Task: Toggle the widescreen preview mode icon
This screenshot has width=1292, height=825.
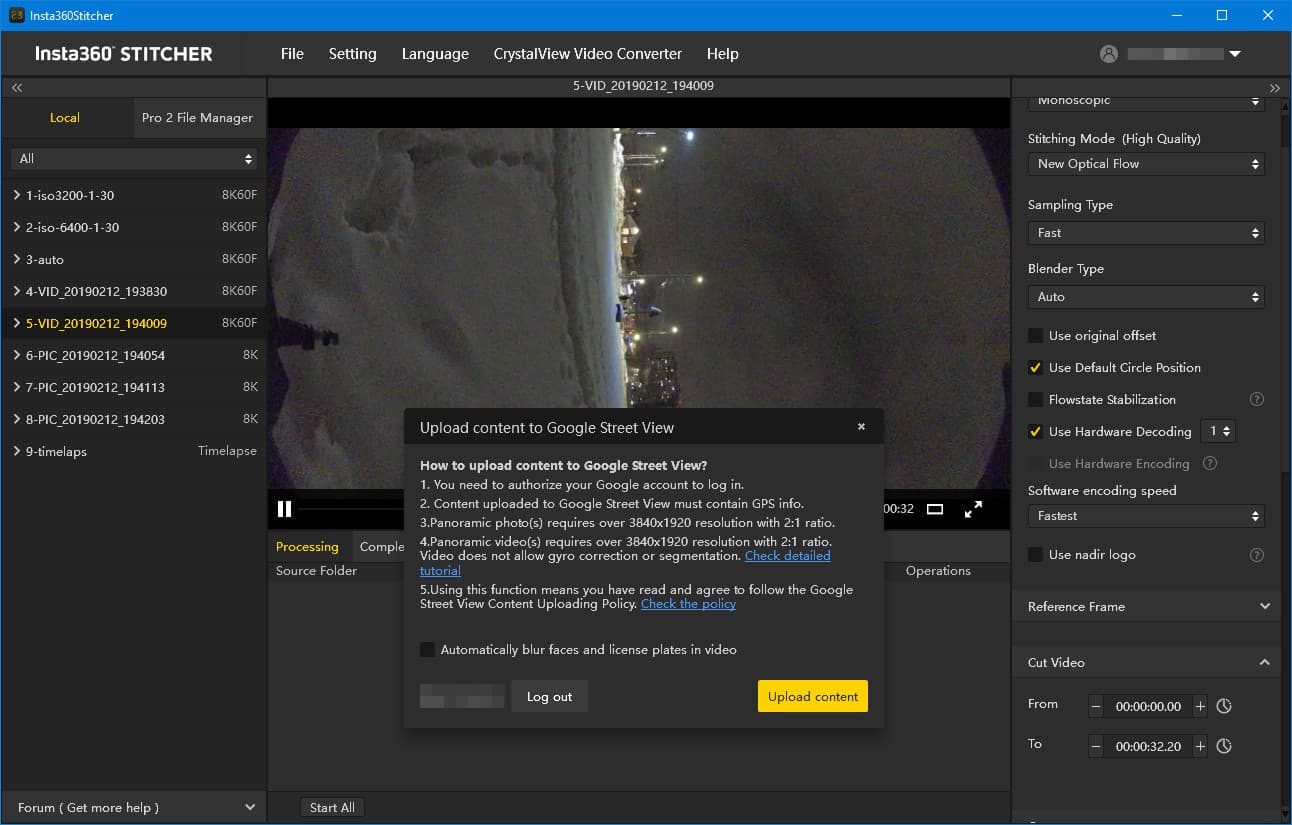Action: point(934,509)
